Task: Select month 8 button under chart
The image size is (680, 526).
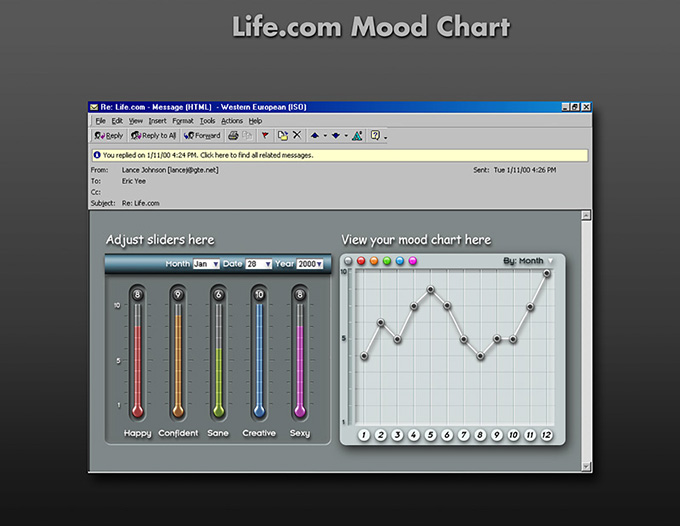Action: (480, 435)
